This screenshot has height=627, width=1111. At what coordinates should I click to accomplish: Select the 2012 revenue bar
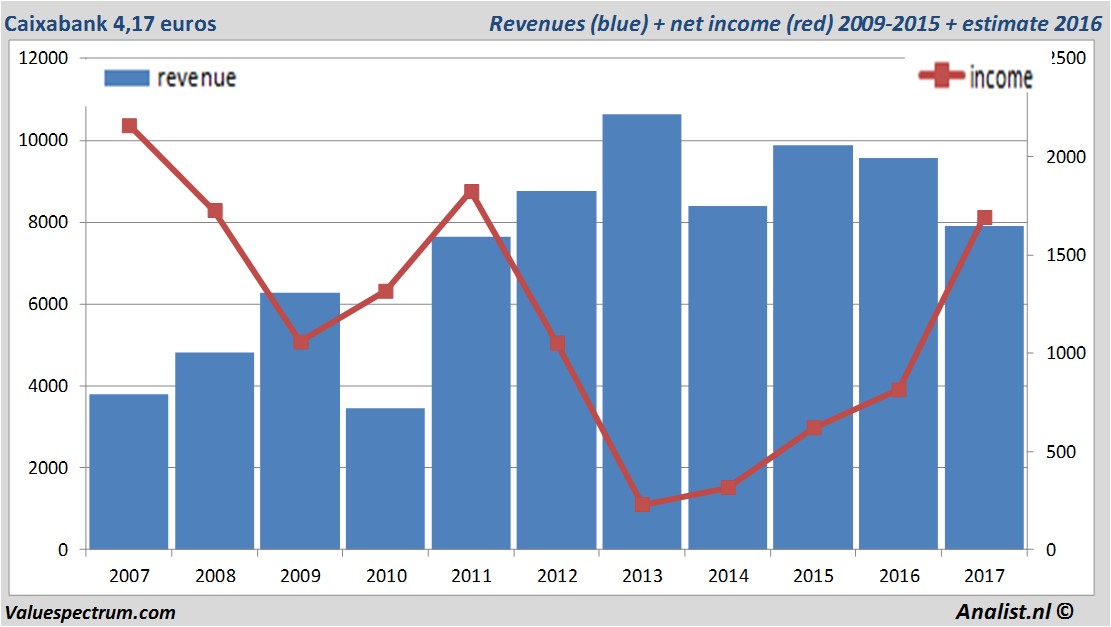(556, 370)
